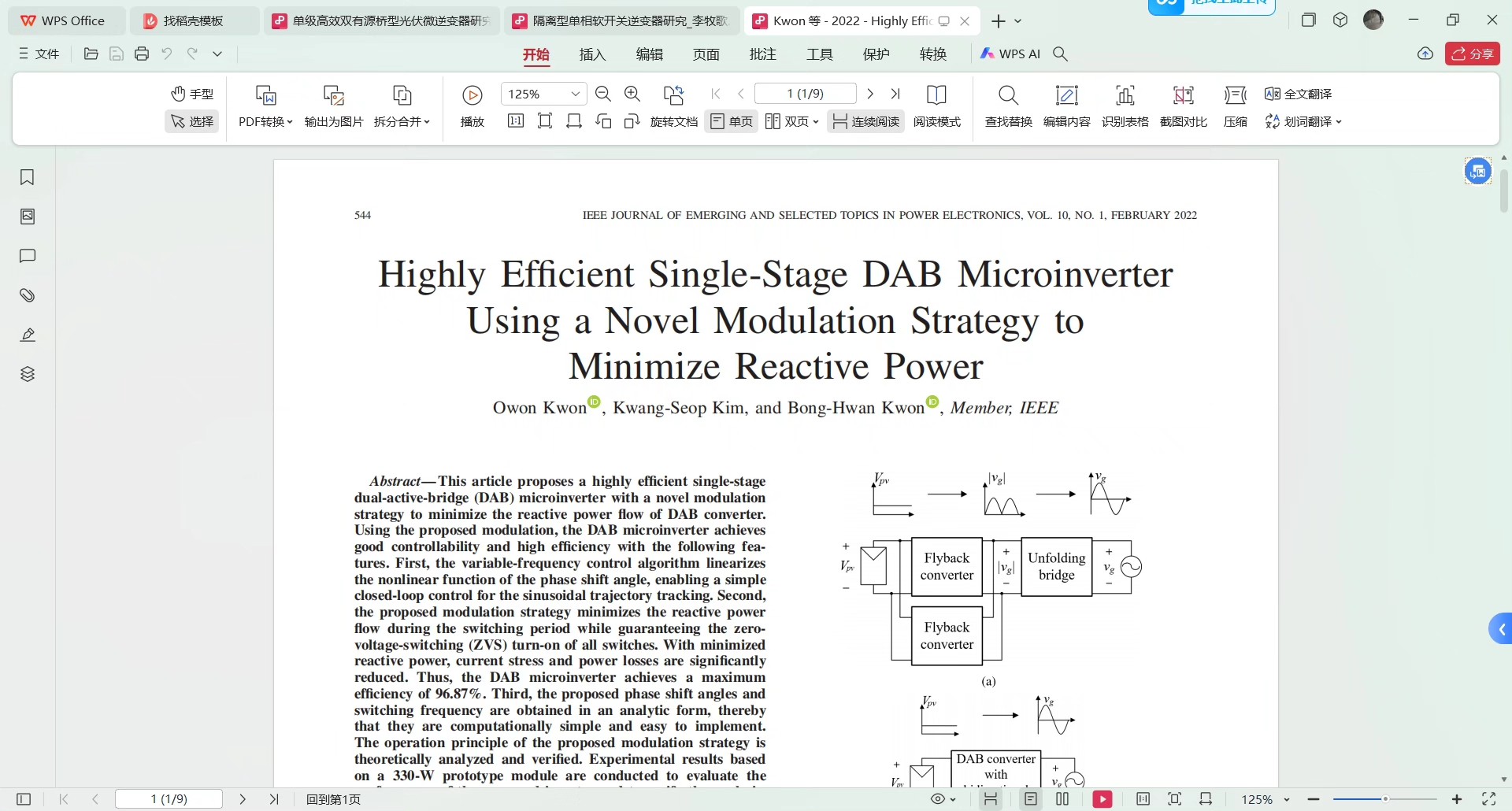Open 划词翻译 word translation dropdown
Screen dimensions: 1512x811
coord(1303,121)
